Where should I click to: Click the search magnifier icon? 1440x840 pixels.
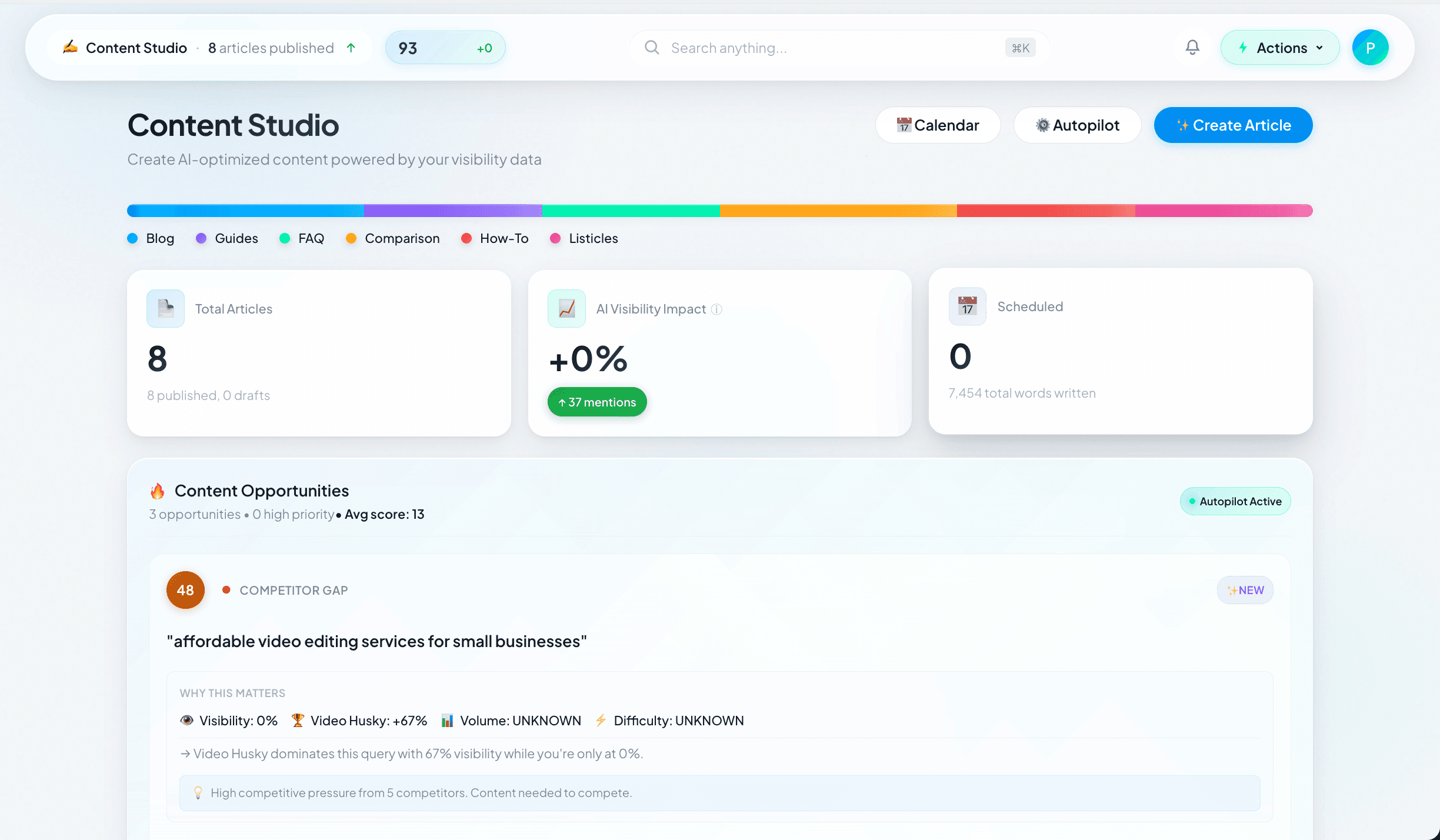652,48
